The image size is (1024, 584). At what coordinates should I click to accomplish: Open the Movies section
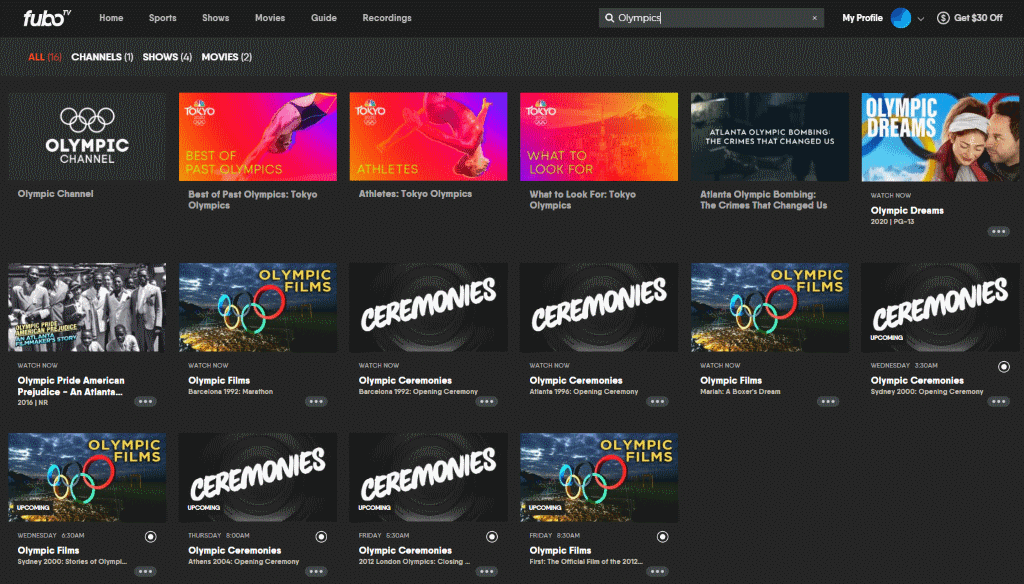coord(270,18)
